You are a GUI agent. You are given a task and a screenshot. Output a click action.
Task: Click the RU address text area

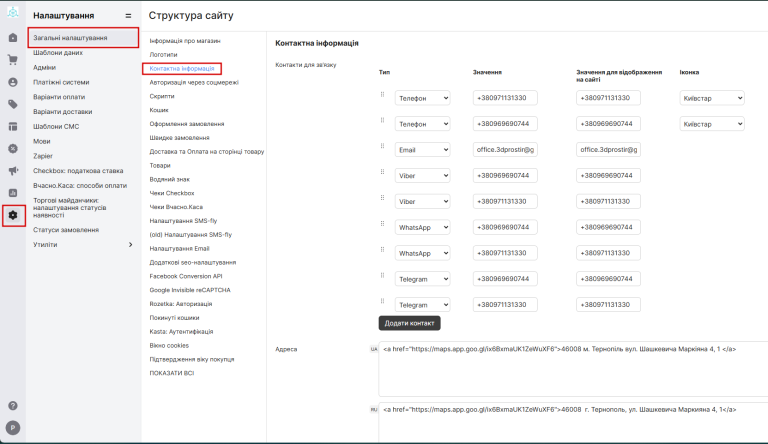point(573,423)
